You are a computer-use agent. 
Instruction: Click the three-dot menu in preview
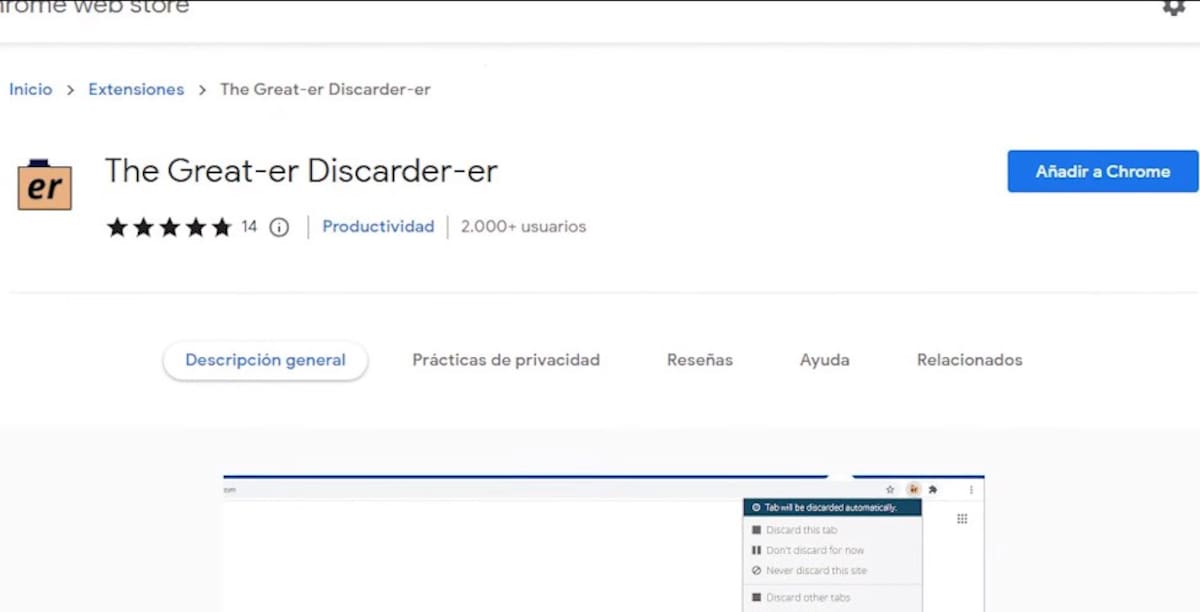coord(971,490)
